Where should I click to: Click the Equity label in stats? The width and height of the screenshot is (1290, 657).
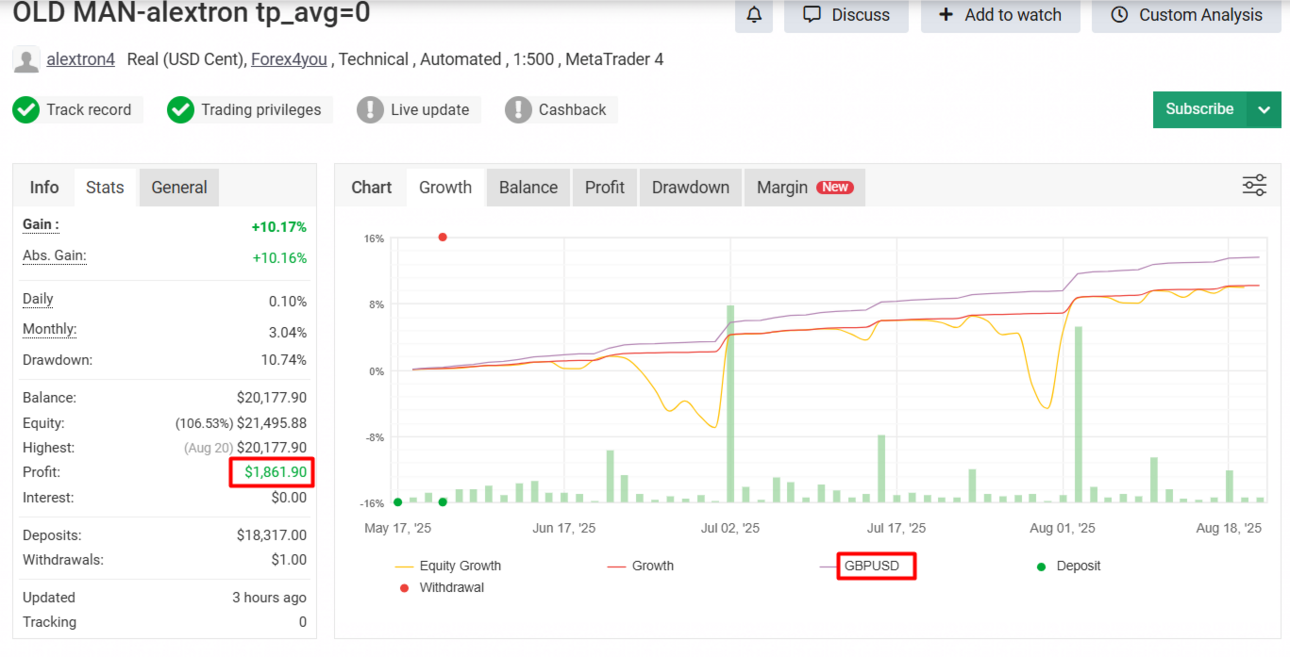(43, 423)
